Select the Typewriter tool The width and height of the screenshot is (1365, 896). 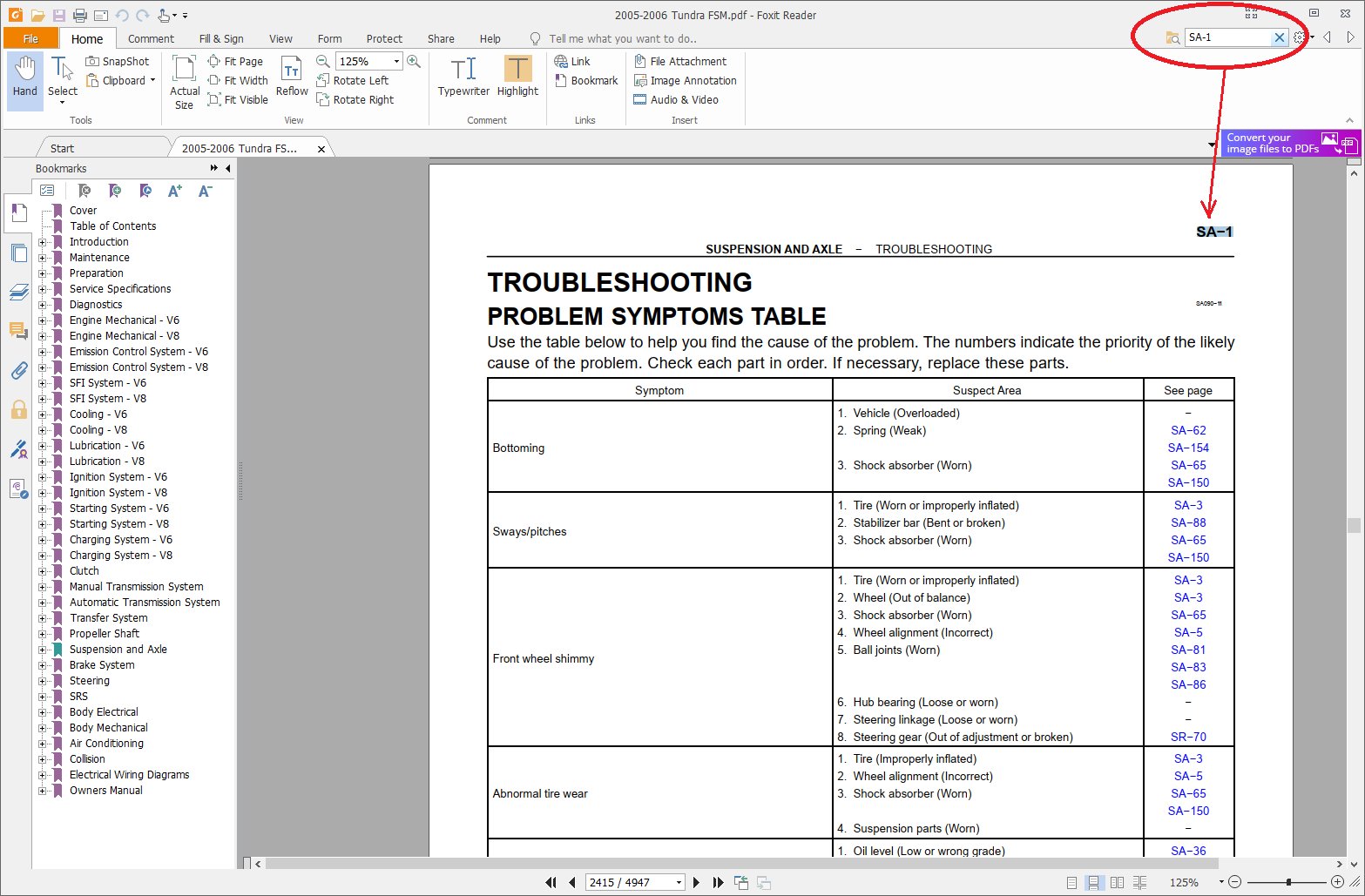(x=463, y=77)
